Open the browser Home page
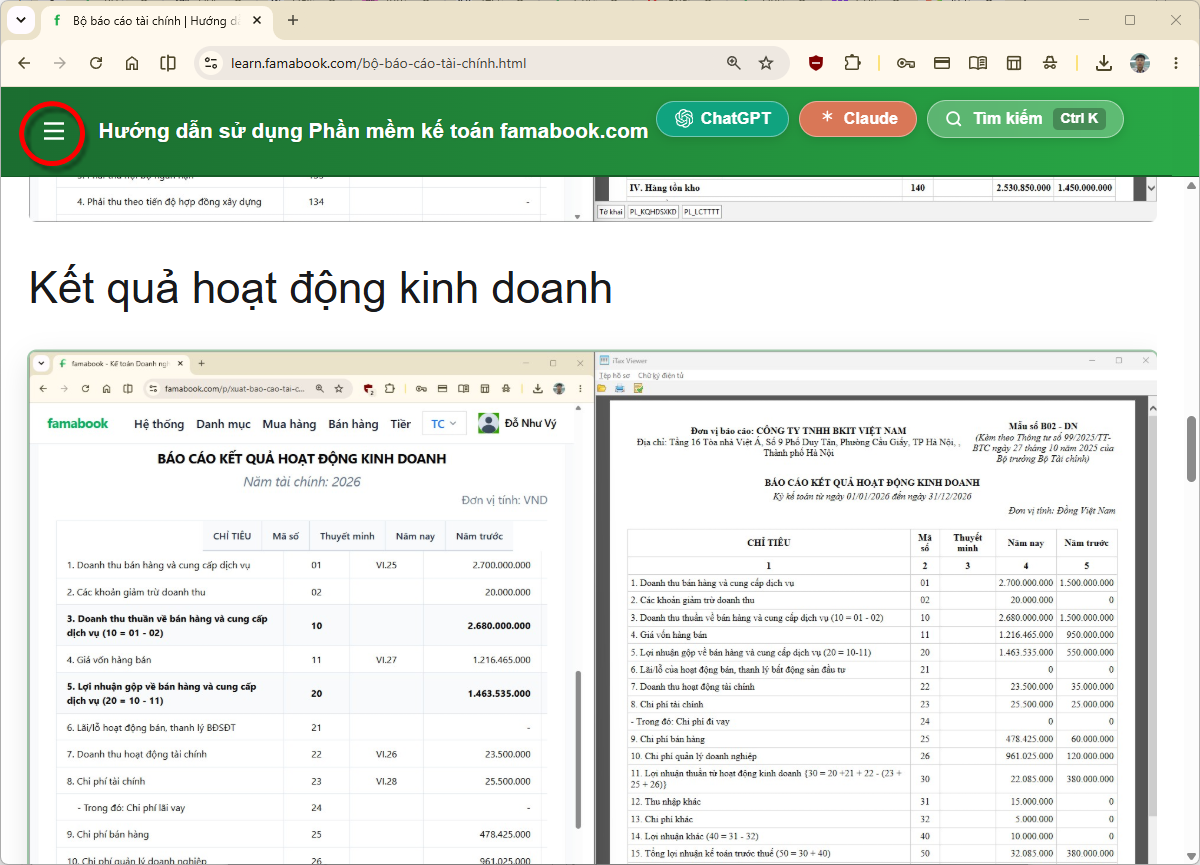Viewport: 1200px width, 865px height. coord(132,63)
